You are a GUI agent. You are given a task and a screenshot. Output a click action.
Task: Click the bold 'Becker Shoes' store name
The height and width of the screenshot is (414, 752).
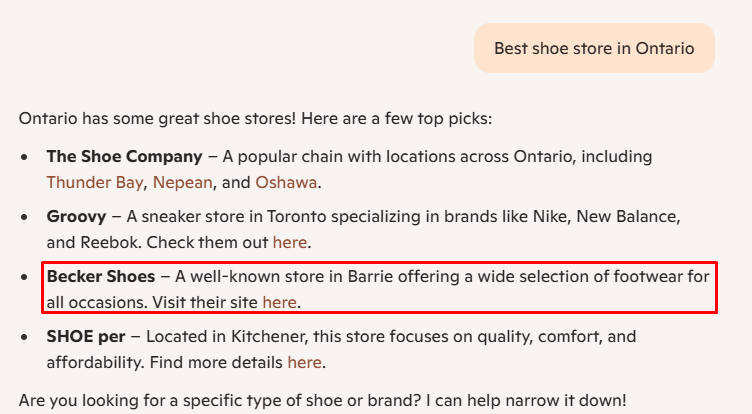point(101,276)
